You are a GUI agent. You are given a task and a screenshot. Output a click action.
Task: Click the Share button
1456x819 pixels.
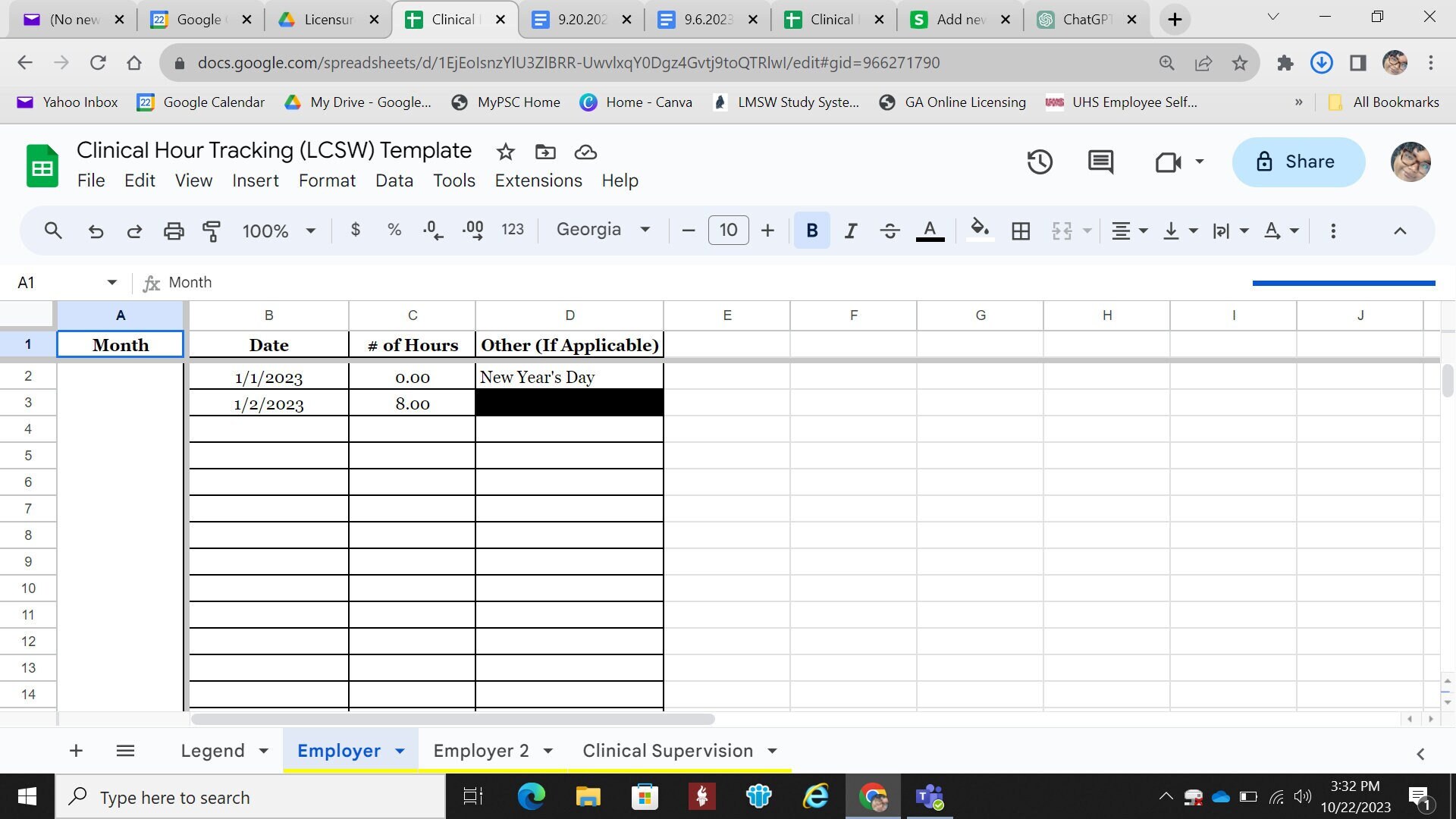pos(1298,162)
